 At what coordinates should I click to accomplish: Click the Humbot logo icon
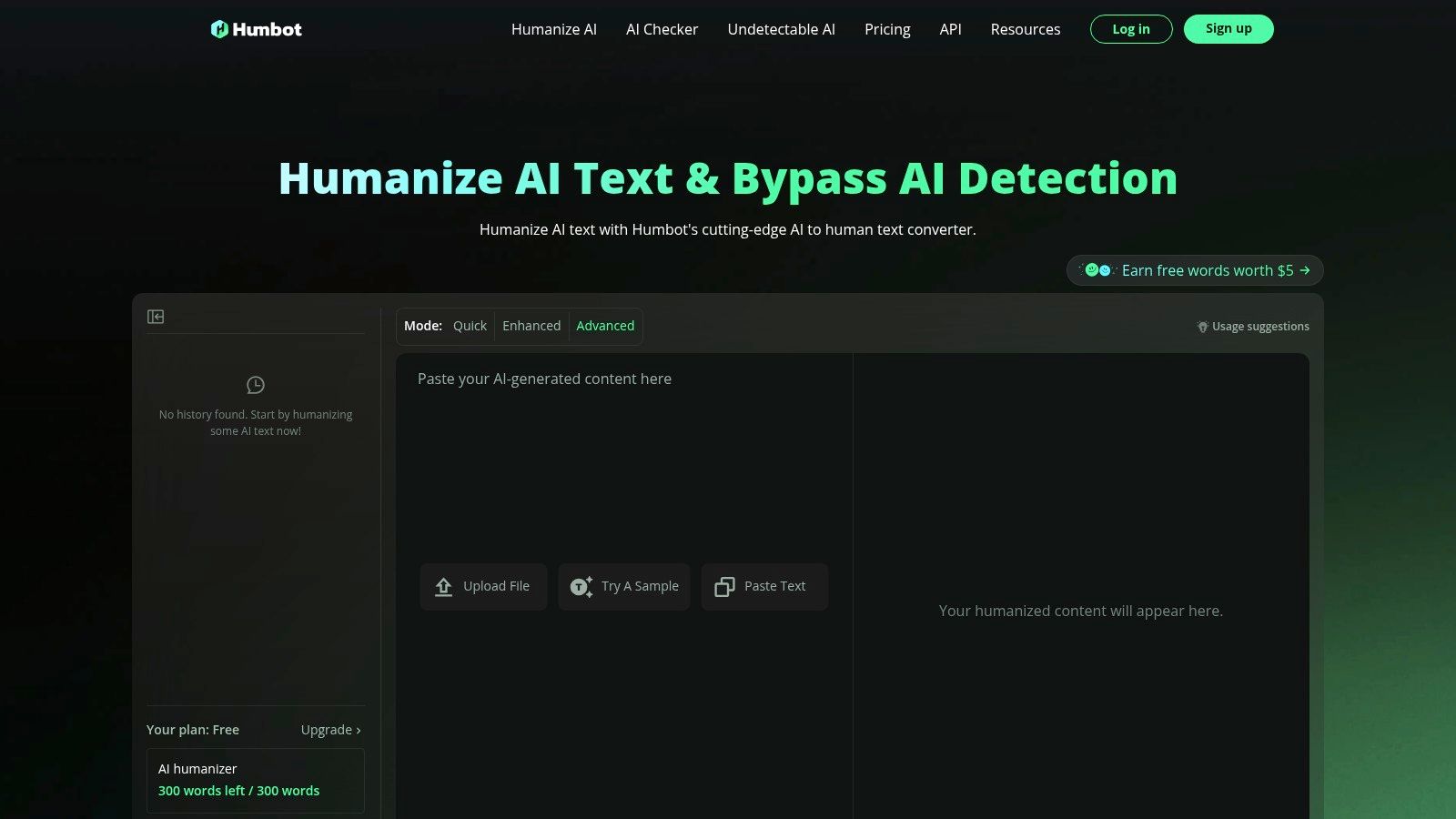219,29
